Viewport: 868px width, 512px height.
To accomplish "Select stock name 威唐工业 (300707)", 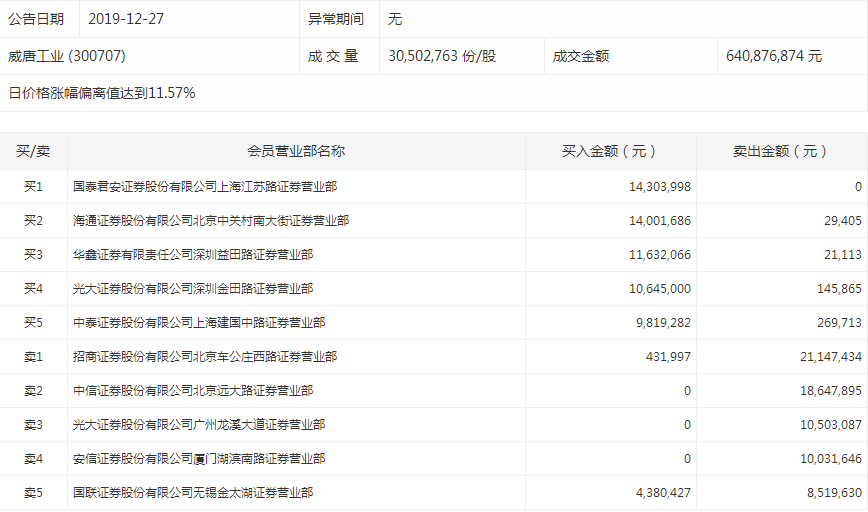I will pos(66,56).
